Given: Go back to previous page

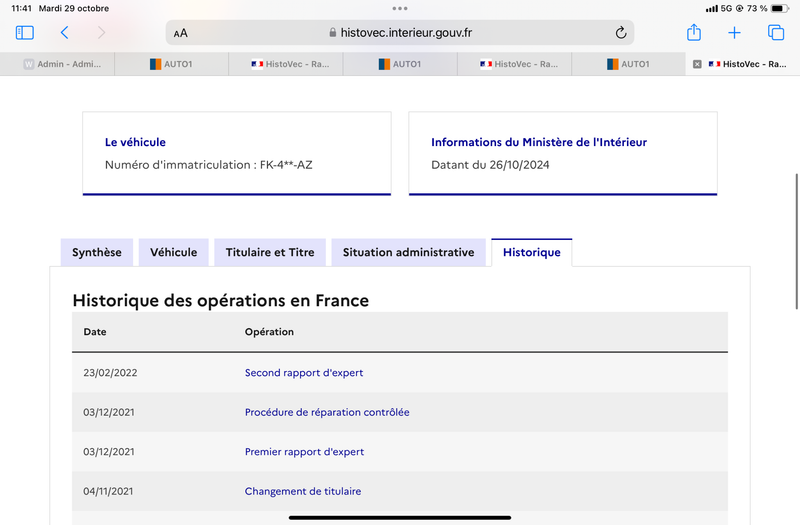Looking at the screenshot, I should [x=64, y=33].
